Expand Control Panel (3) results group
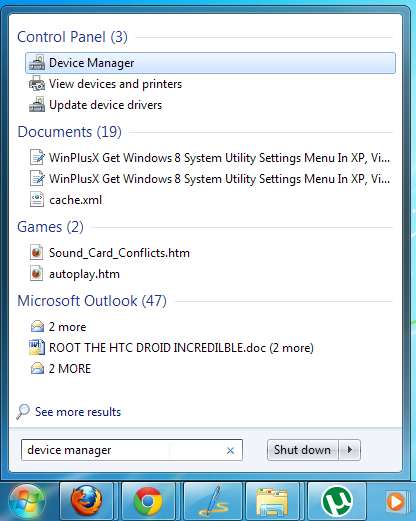The width and height of the screenshot is (416, 521). [x=72, y=37]
